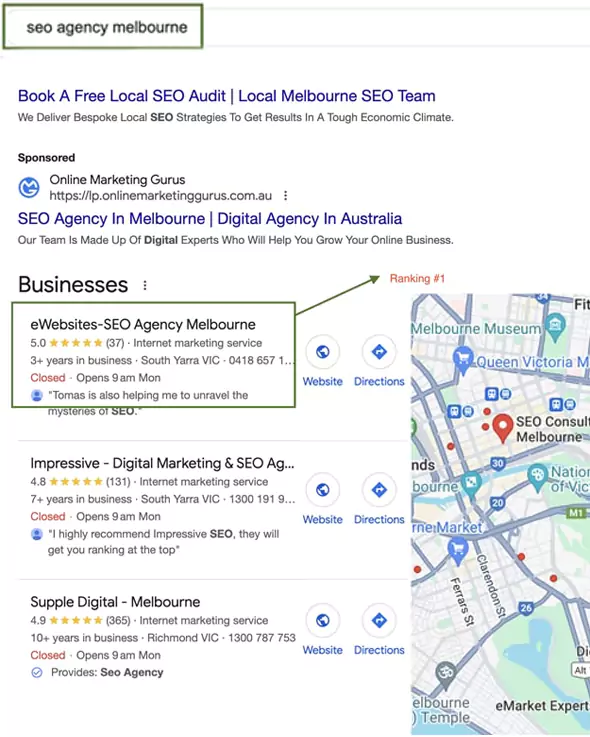Click the 'Directions' label in Supple Digital row

[379, 650]
